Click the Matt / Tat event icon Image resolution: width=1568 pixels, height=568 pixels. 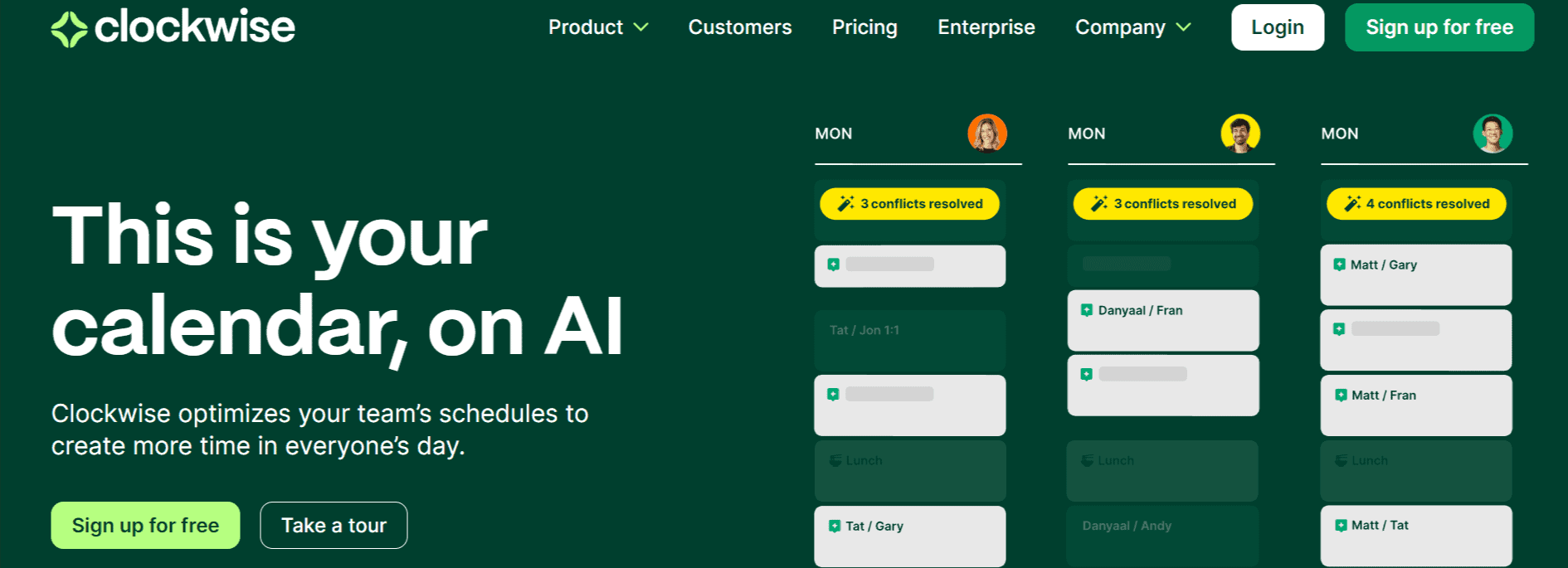(x=1341, y=526)
